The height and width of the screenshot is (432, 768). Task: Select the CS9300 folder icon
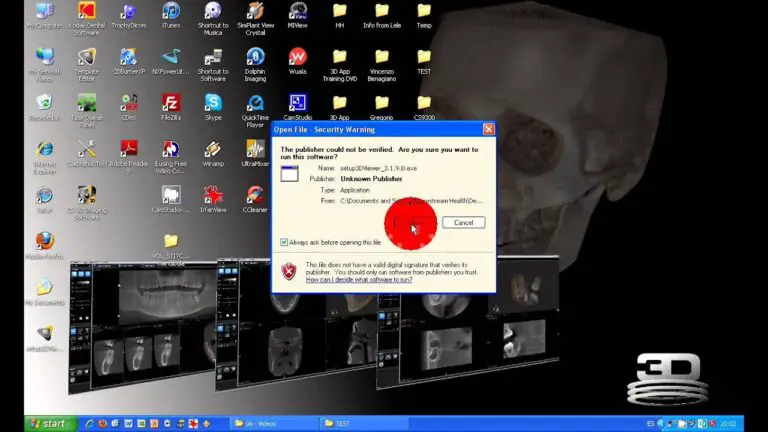tap(424, 108)
